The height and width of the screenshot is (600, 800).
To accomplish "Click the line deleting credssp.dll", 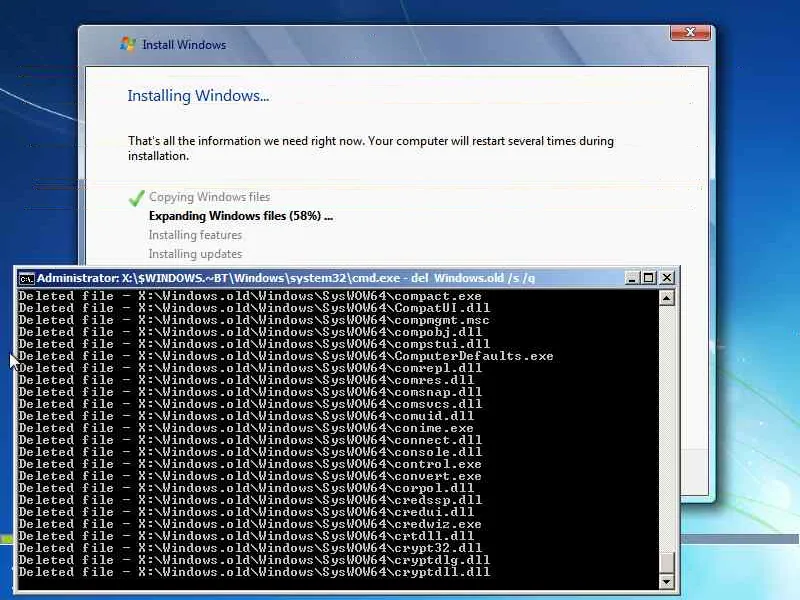I will pos(250,500).
